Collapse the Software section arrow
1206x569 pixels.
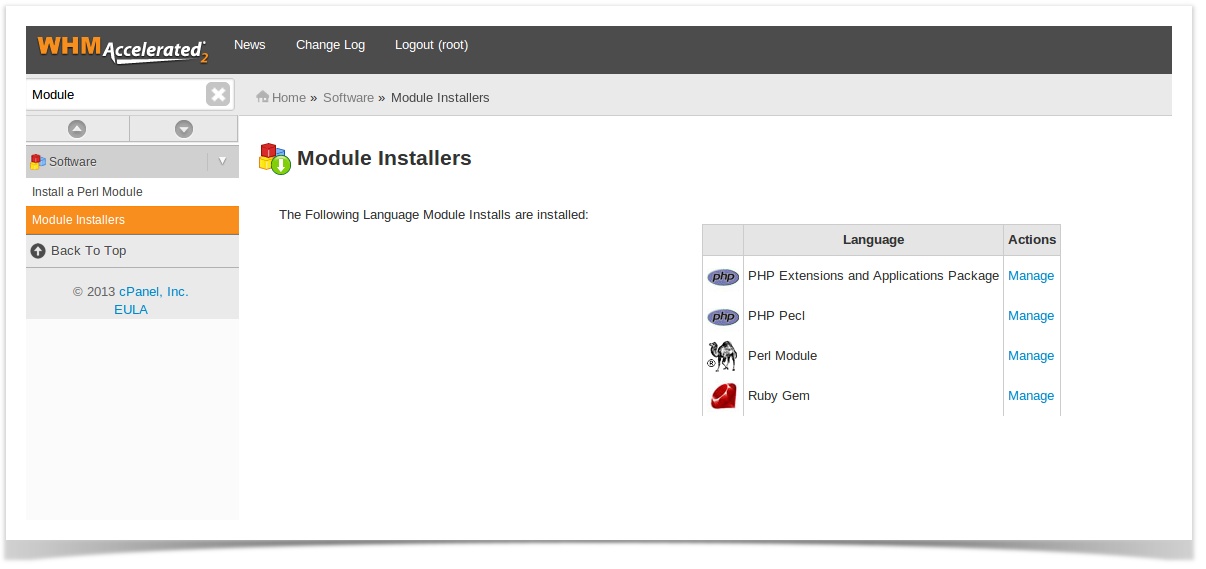tap(222, 161)
